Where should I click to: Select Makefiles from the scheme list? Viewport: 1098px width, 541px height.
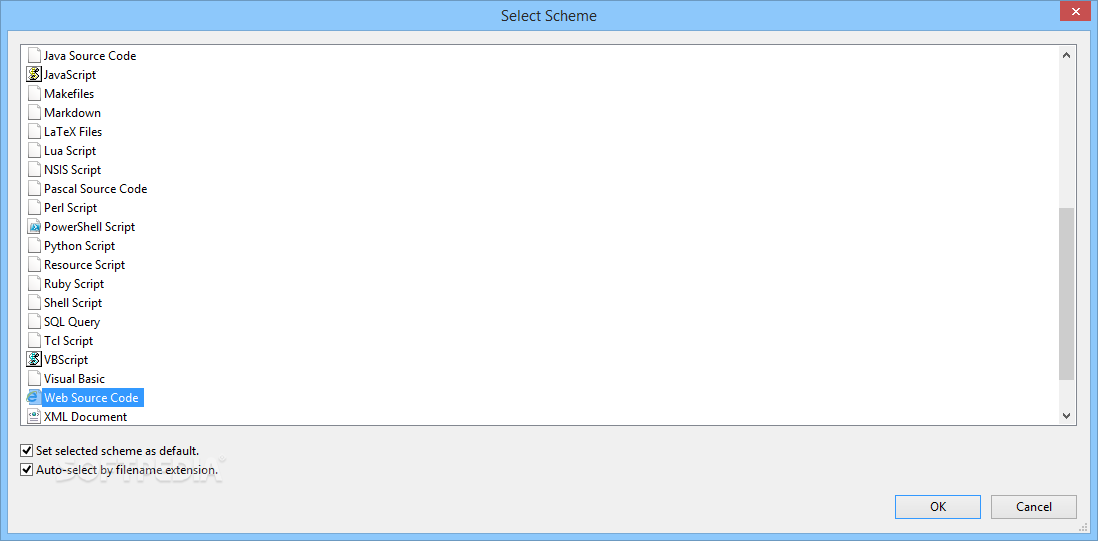[x=69, y=93]
